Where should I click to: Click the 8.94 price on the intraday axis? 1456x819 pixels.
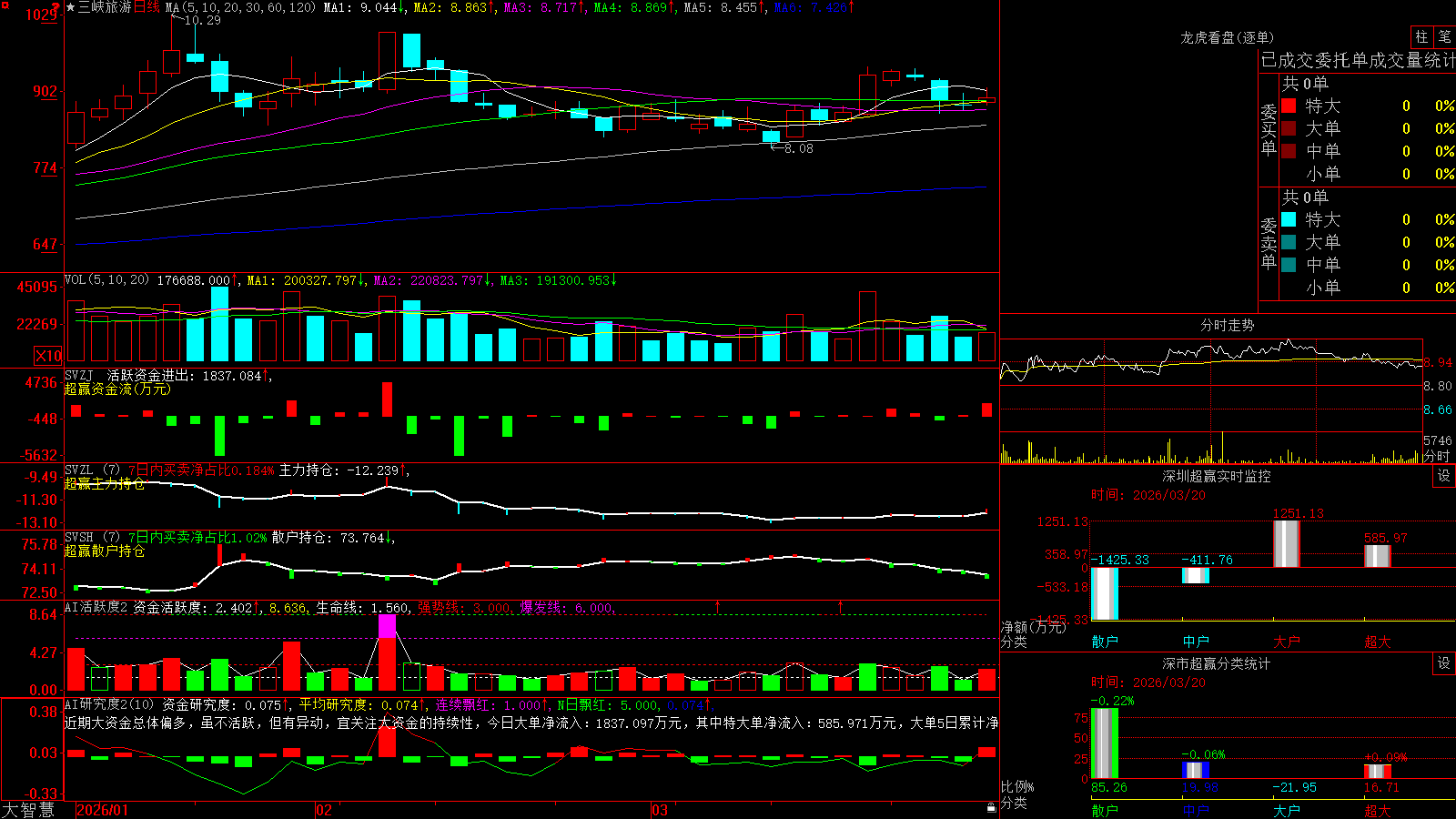click(x=1439, y=362)
